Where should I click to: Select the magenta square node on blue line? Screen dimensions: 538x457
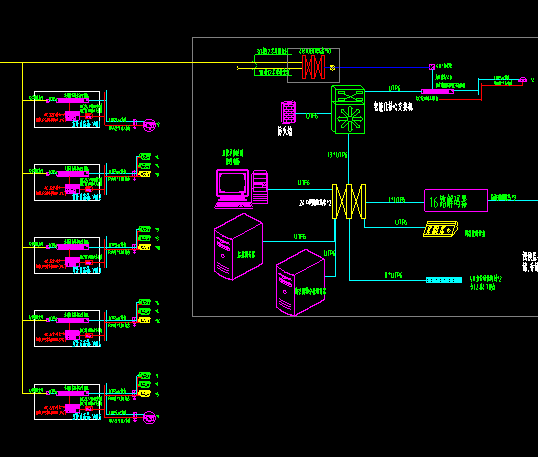coord(432,67)
